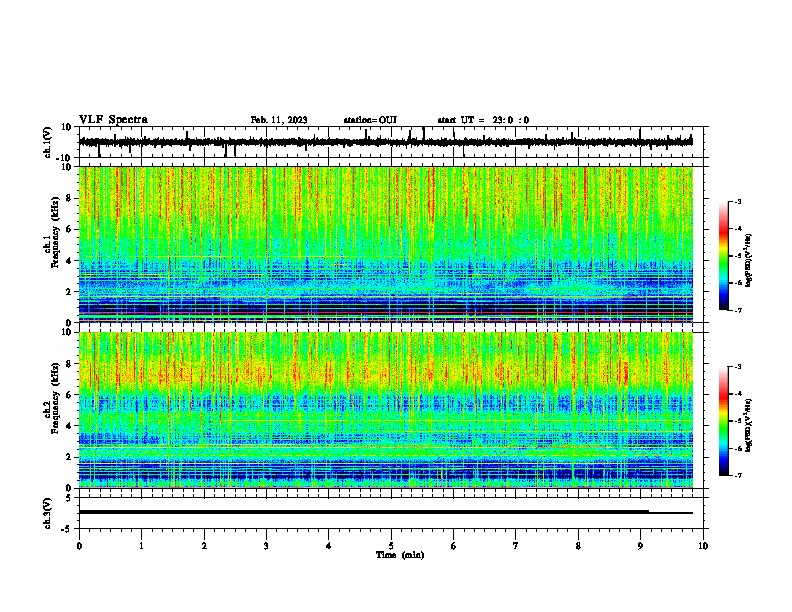Click the 'station=OUJ' label
Screen dimensions: 792x612
coord(370,120)
